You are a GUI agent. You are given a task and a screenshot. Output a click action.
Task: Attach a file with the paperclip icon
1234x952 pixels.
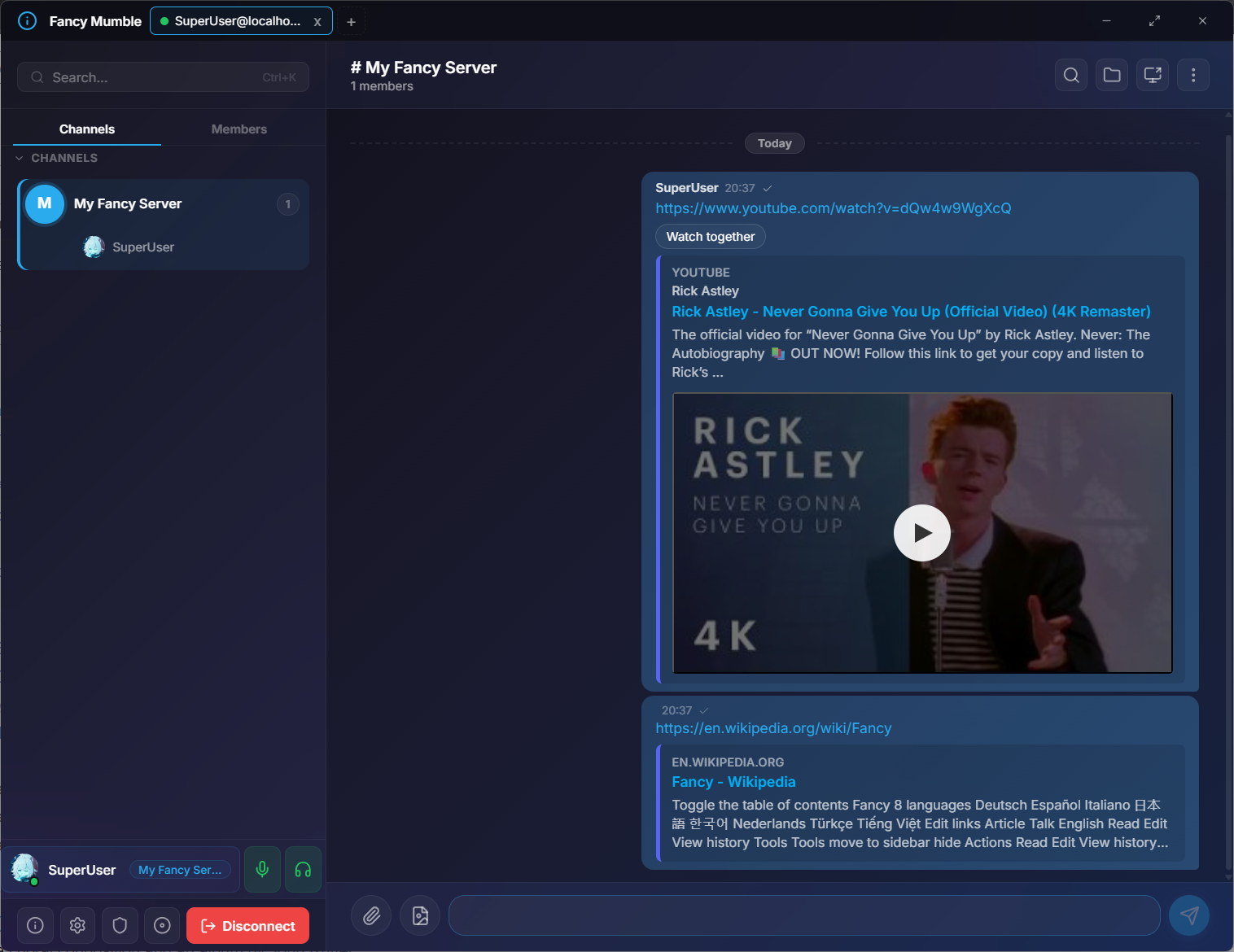371,916
